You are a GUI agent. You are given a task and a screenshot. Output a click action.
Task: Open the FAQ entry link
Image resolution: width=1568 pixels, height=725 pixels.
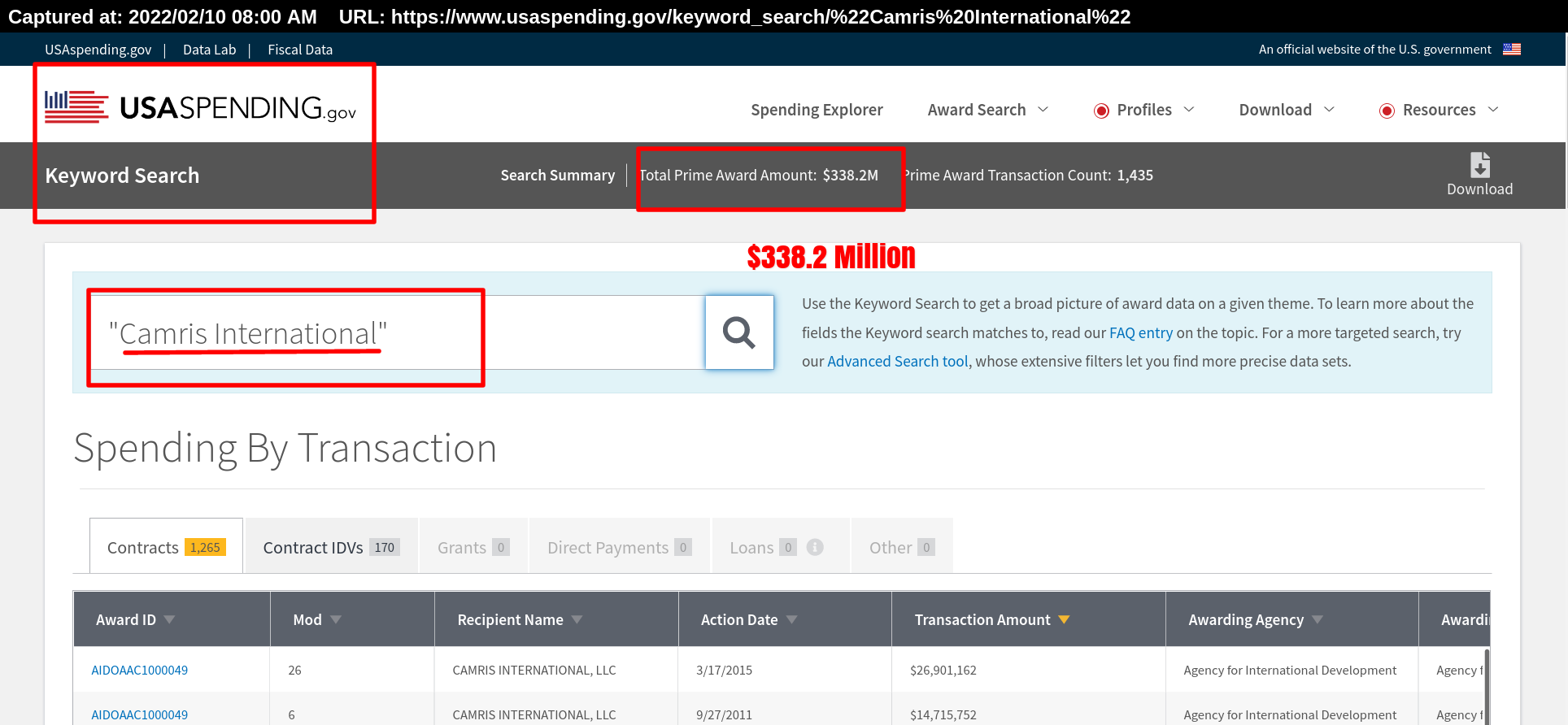pyautogui.click(x=1141, y=332)
